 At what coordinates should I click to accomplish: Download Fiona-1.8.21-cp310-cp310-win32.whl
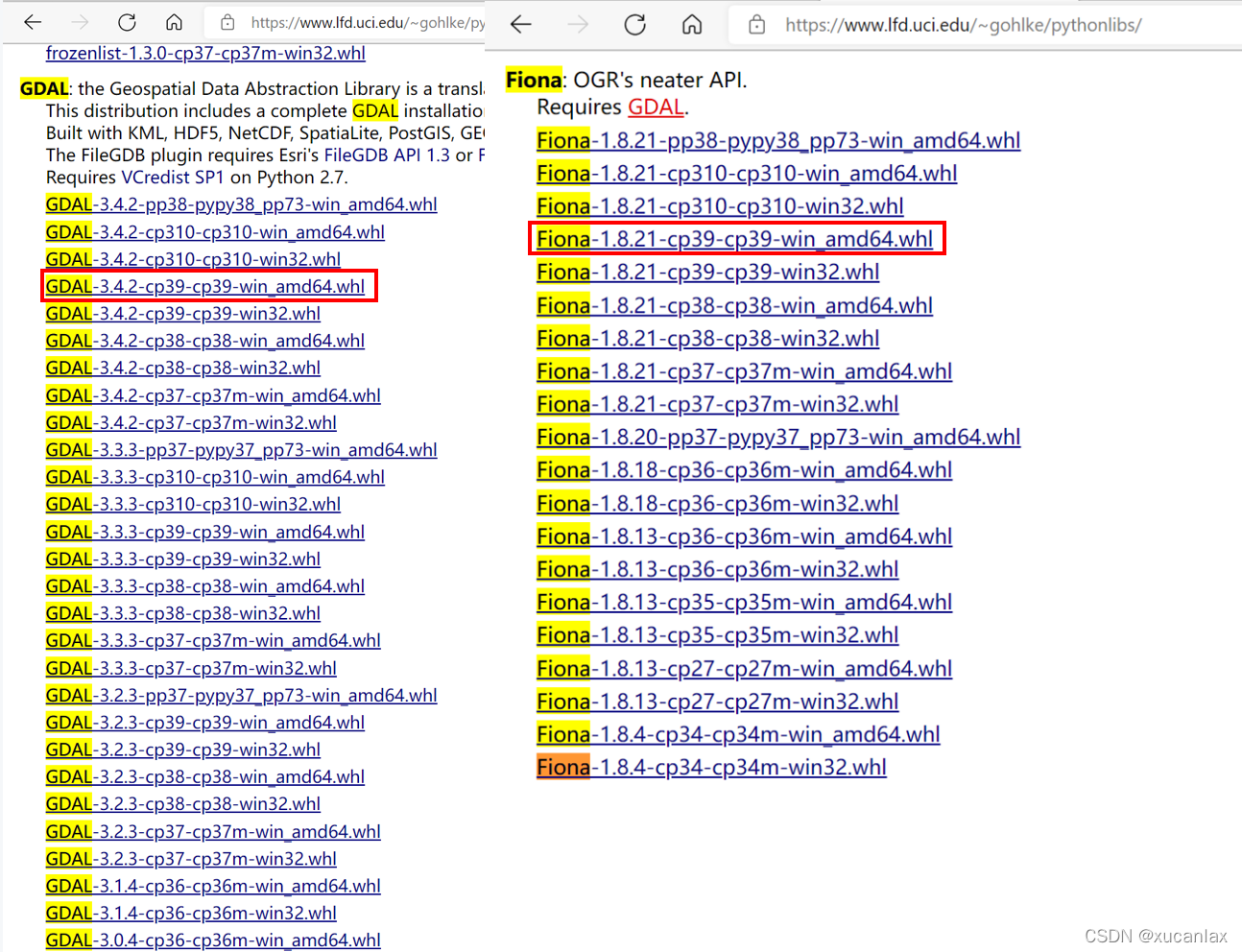point(720,206)
